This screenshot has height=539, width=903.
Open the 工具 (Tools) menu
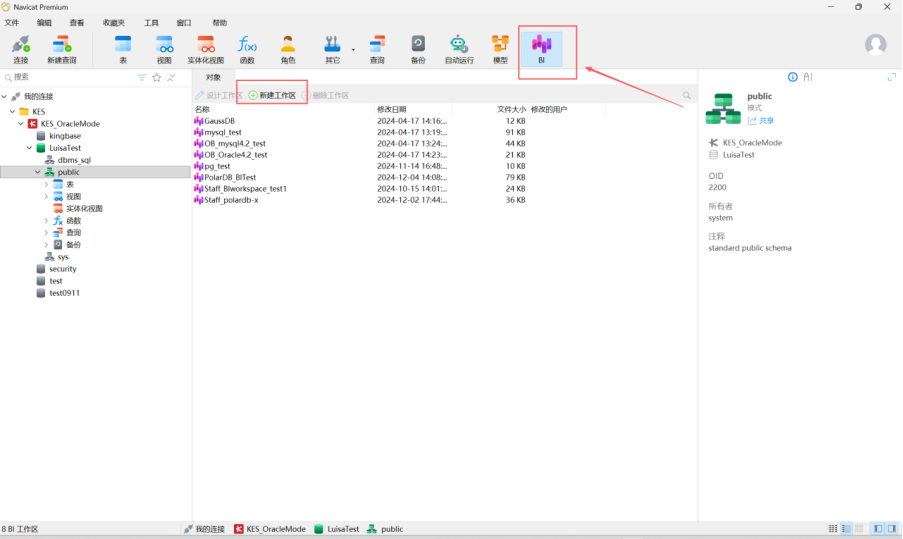point(151,22)
